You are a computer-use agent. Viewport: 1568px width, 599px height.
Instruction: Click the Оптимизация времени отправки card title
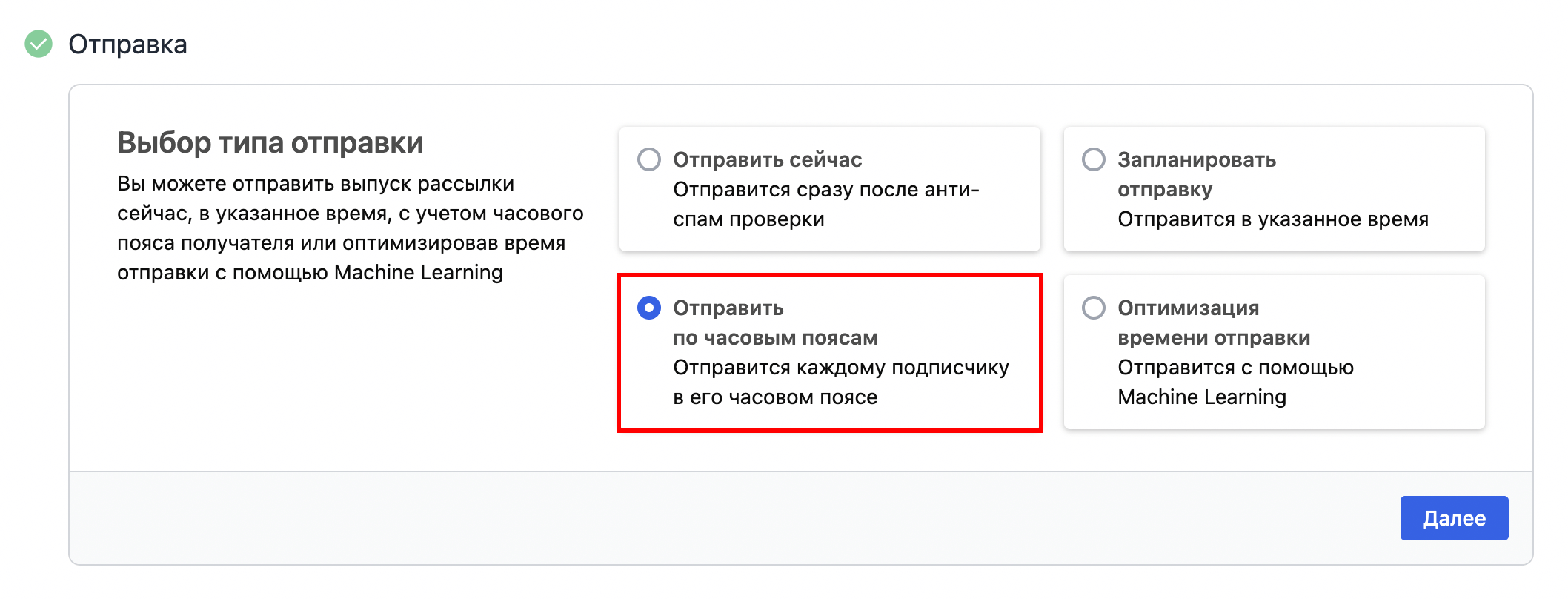pyautogui.click(x=1188, y=308)
